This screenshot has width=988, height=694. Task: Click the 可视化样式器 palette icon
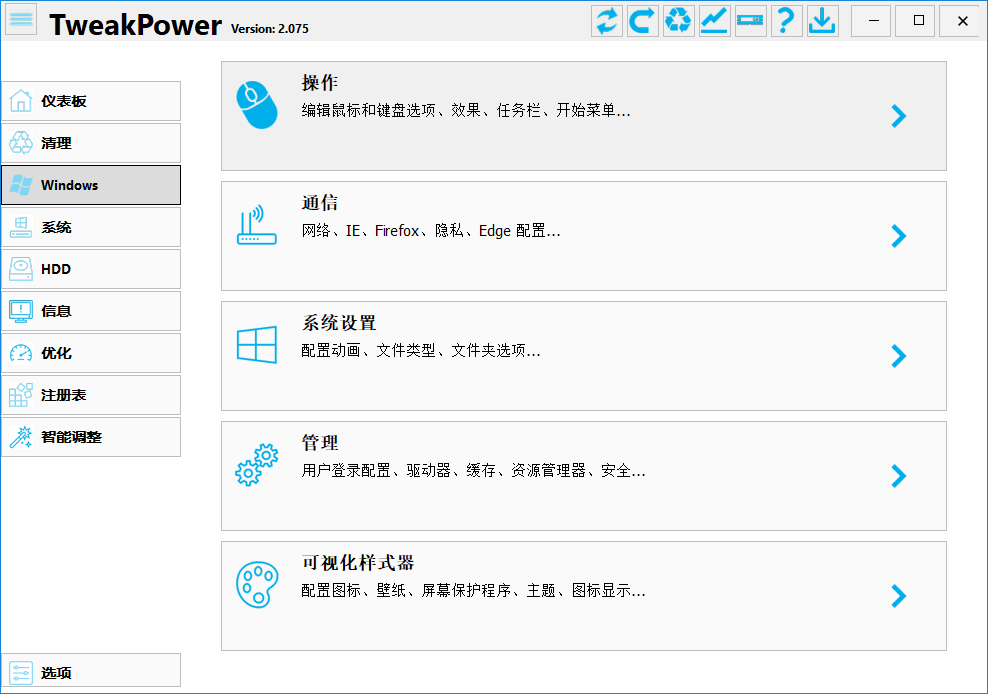coord(257,584)
